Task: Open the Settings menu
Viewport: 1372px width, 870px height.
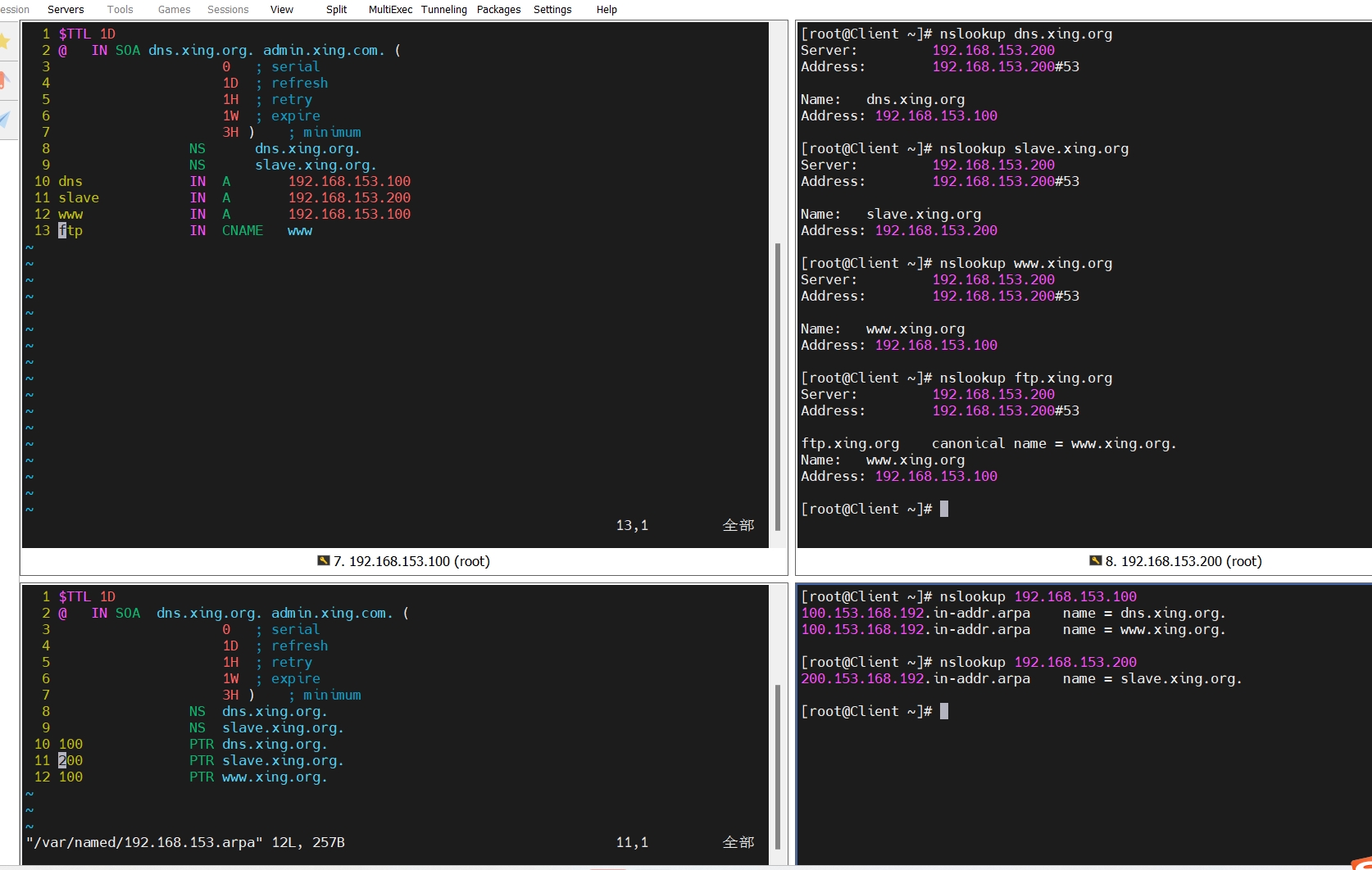Action: 552,9
